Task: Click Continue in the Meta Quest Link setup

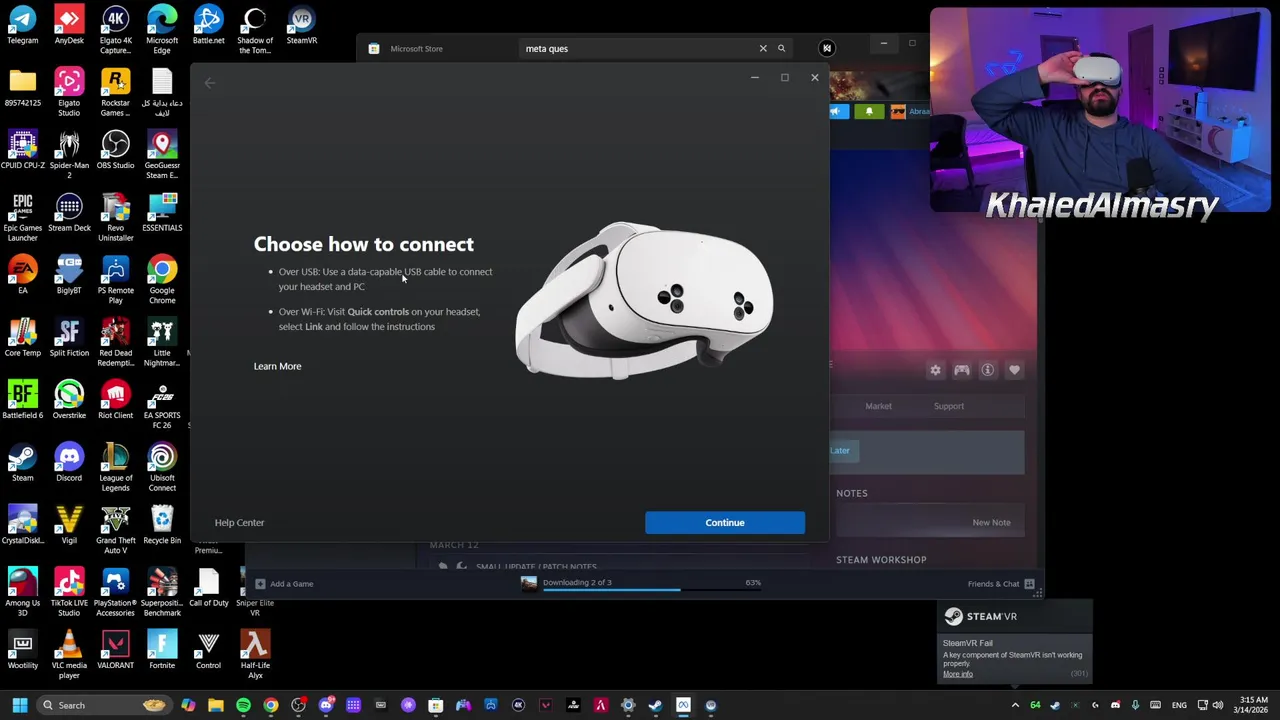Action: (724, 522)
